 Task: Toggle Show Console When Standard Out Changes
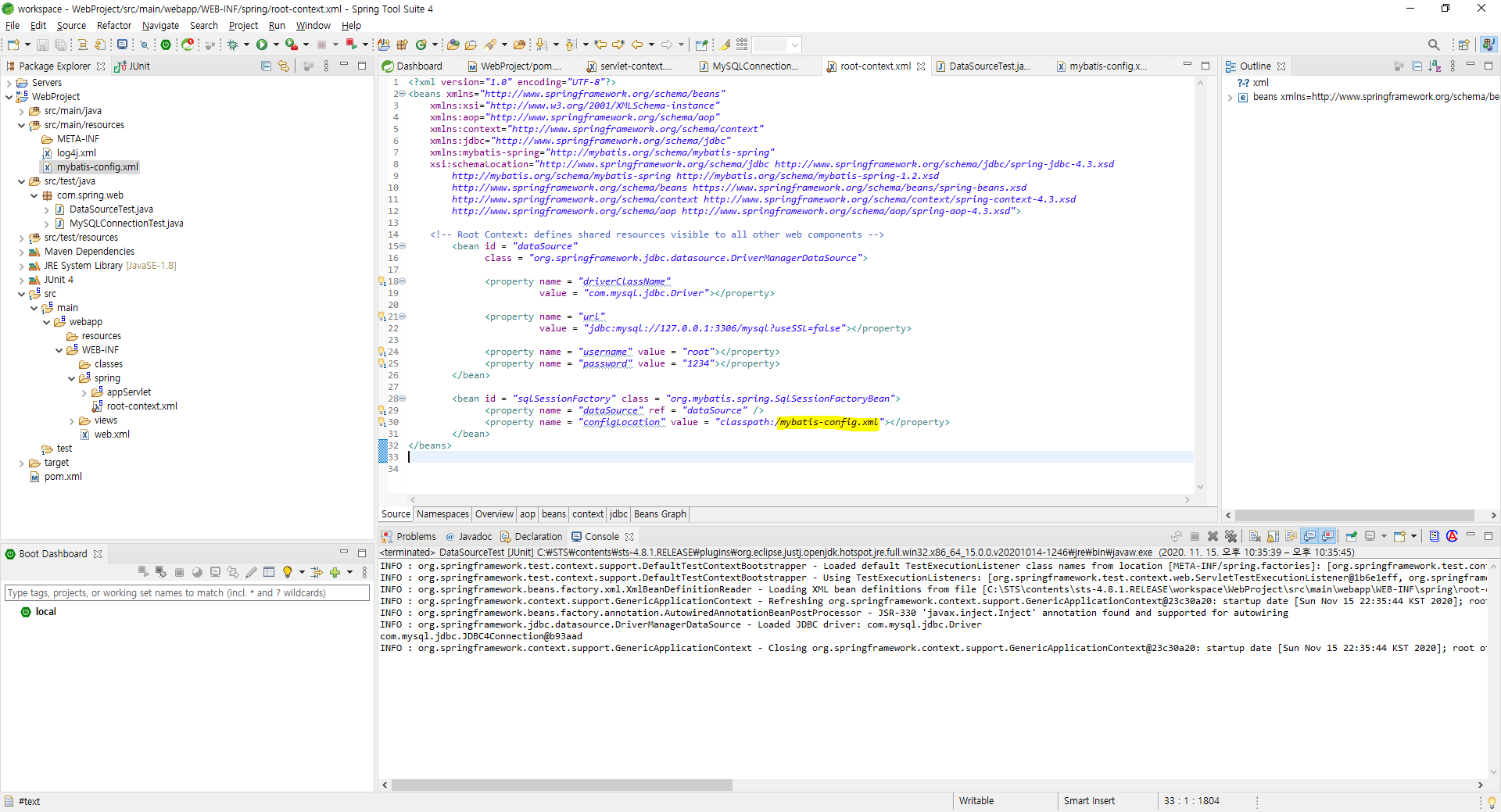[1309, 536]
